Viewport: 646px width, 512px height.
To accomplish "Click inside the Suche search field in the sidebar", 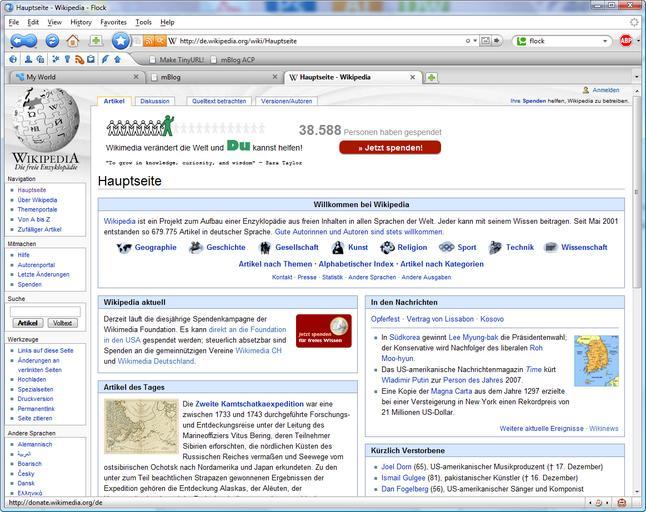I will click(x=45, y=311).
